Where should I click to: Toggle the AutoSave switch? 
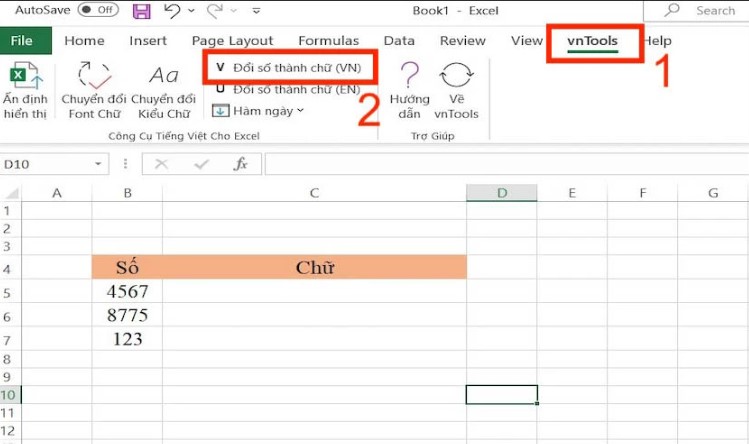98,10
